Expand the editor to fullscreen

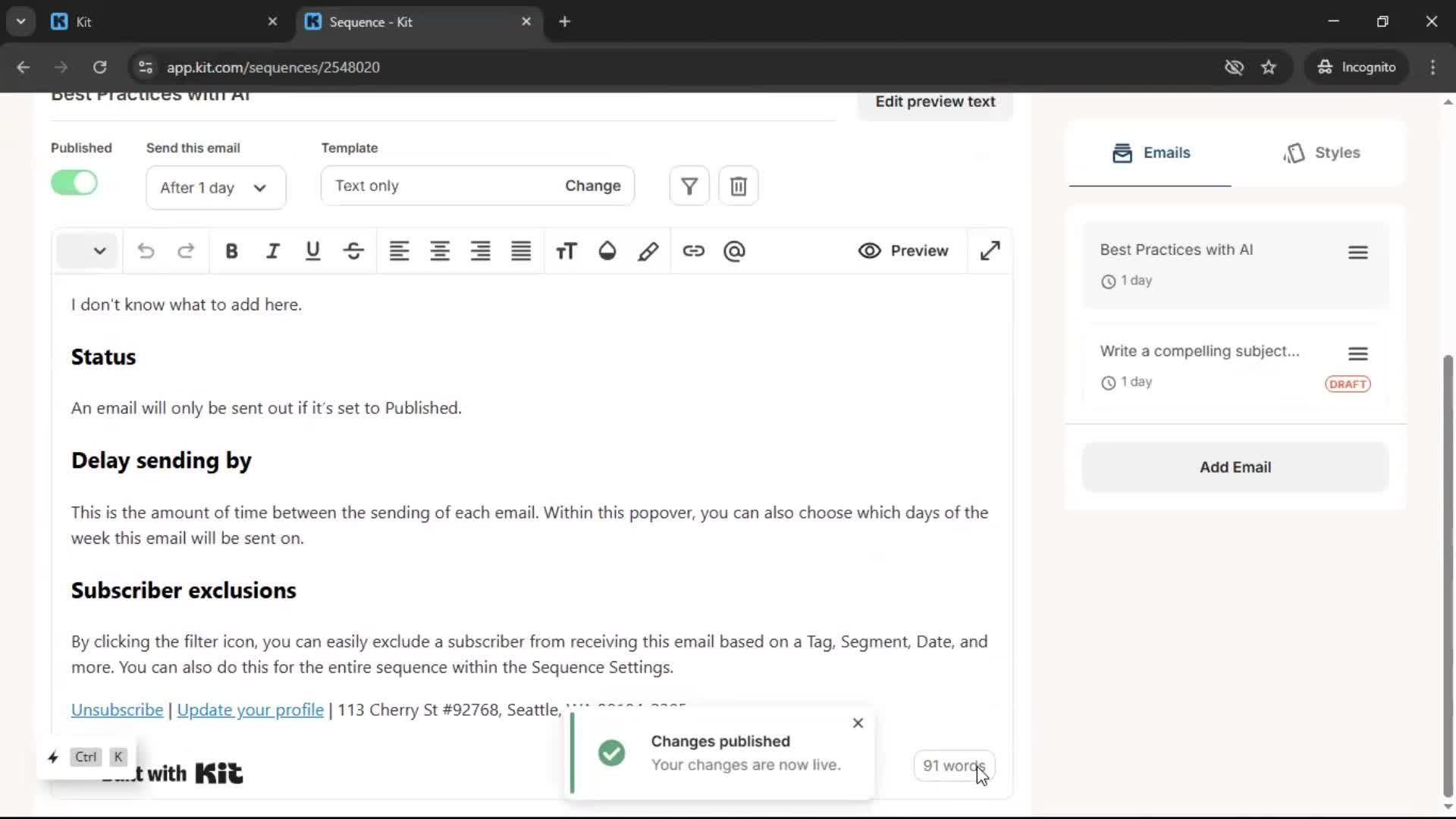tap(990, 251)
